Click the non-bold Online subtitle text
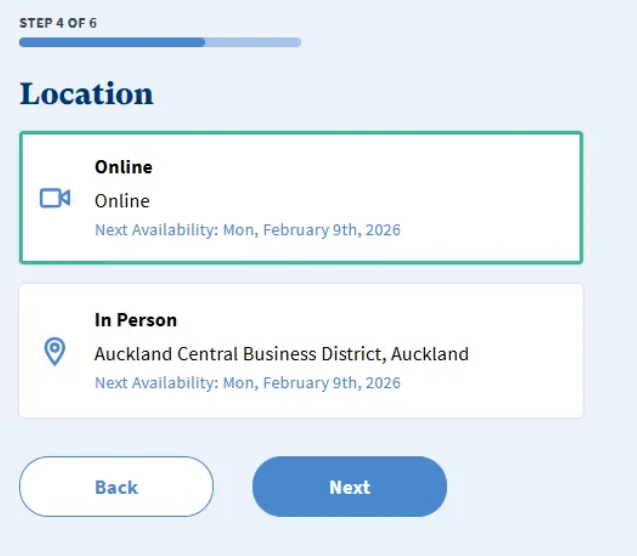Image resolution: width=637 pixels, height=556 pixels. click(x=122, y=201)
